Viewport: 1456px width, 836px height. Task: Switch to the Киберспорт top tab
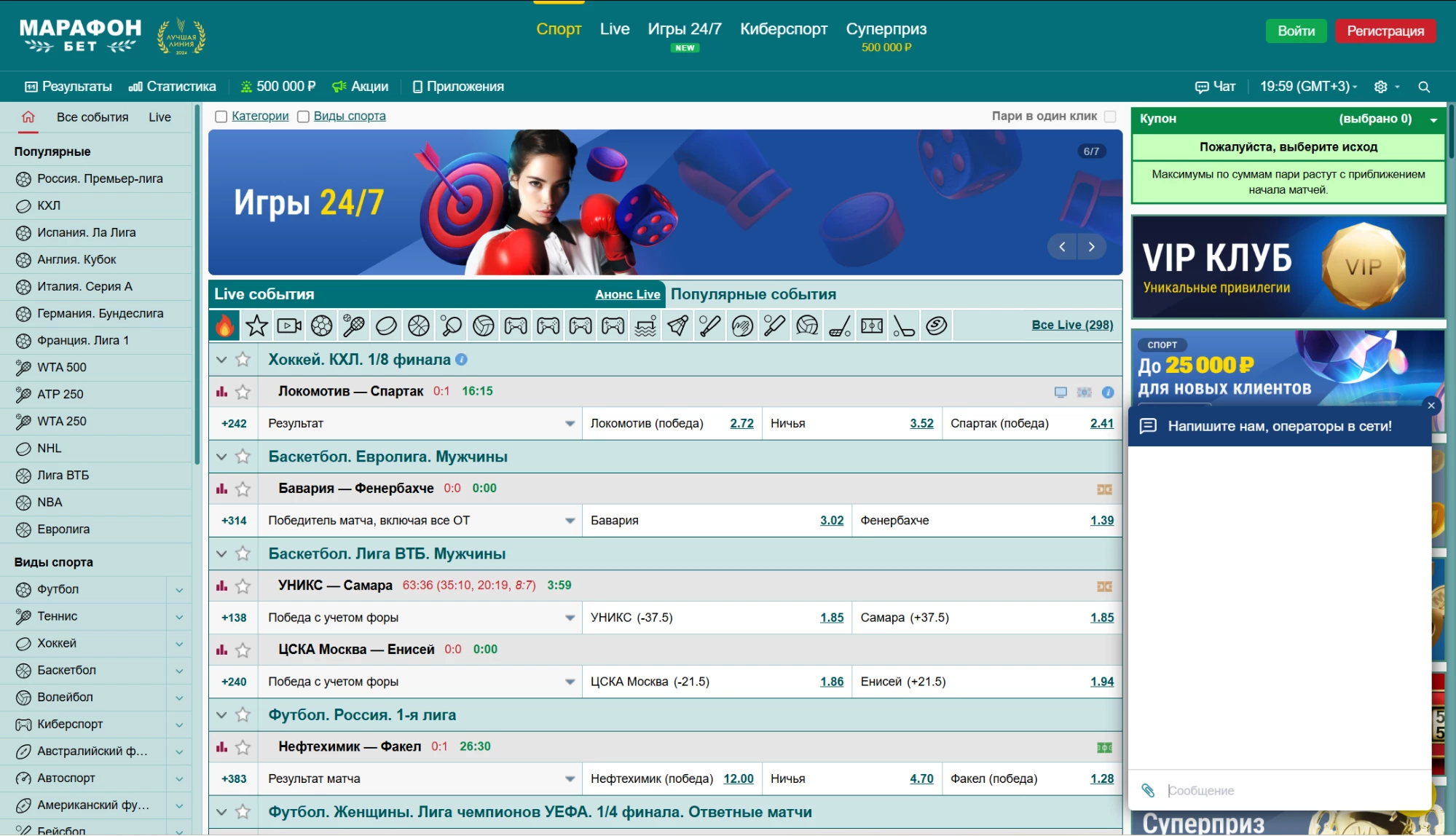click(x=783, y=29)
